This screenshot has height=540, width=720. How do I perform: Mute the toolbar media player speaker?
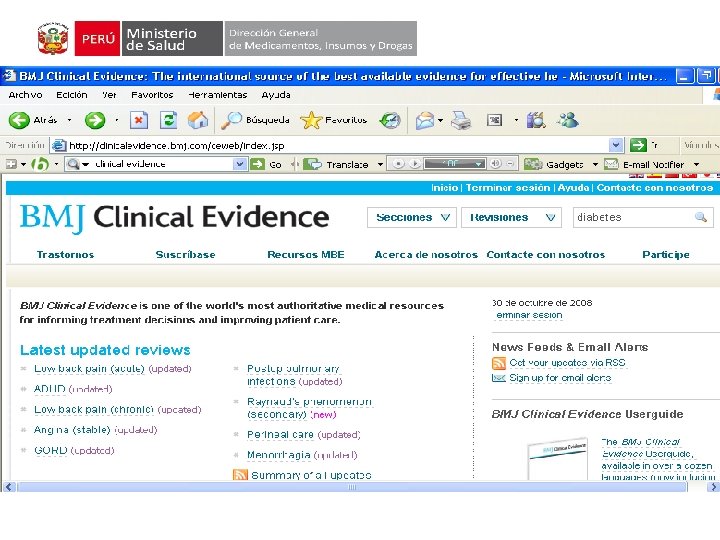[x=495, y=163]
